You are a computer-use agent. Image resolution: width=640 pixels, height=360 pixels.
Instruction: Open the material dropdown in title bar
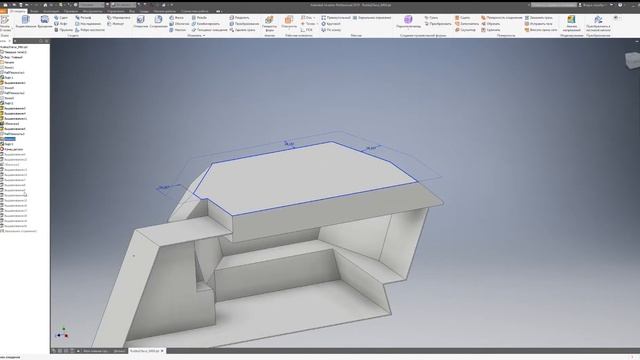[92, 5]
